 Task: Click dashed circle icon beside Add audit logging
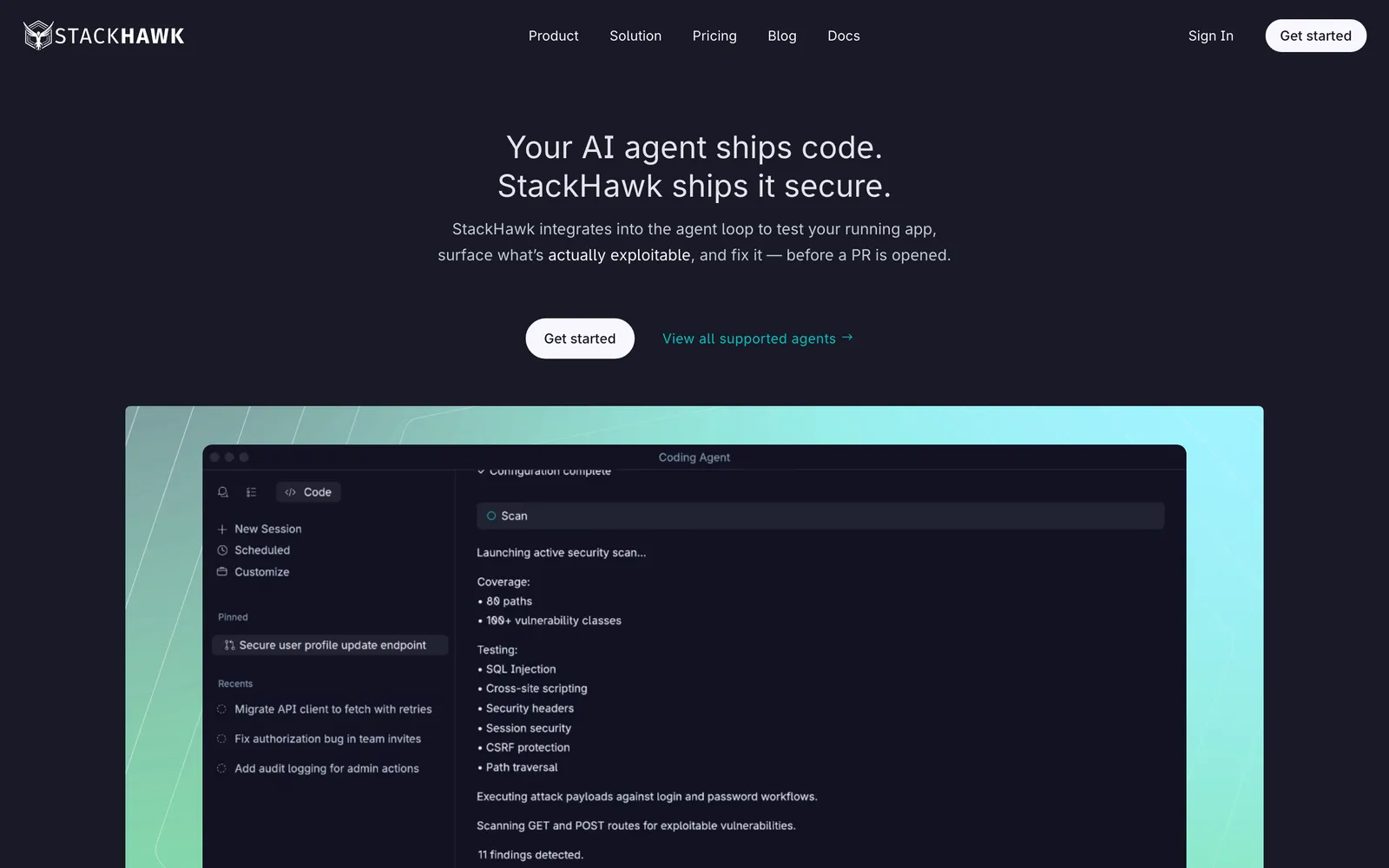[x=221, y=768]
